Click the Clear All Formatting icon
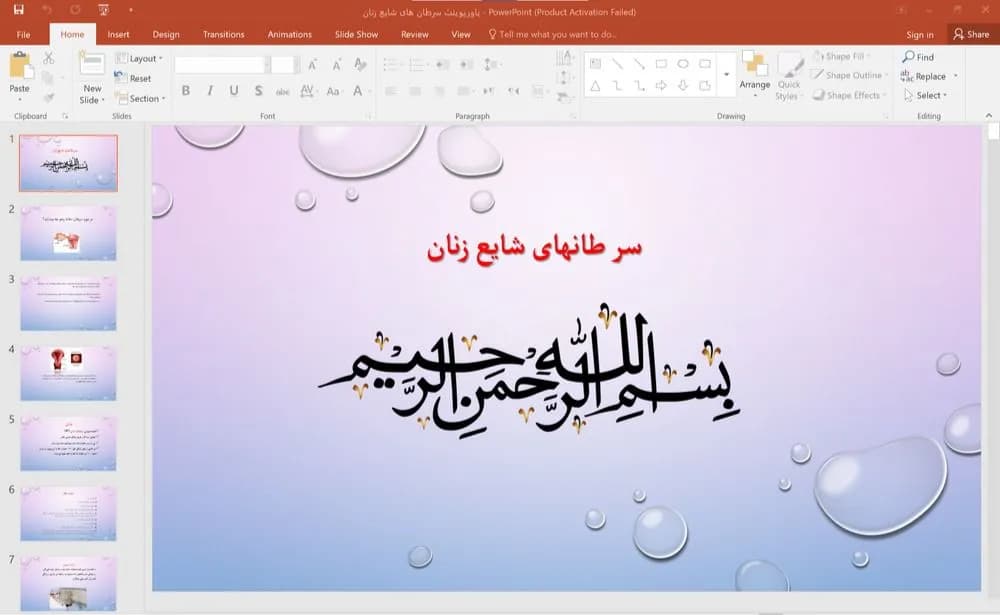The width and height of the screenshot is (1000, 615). [x=360, y=64]
